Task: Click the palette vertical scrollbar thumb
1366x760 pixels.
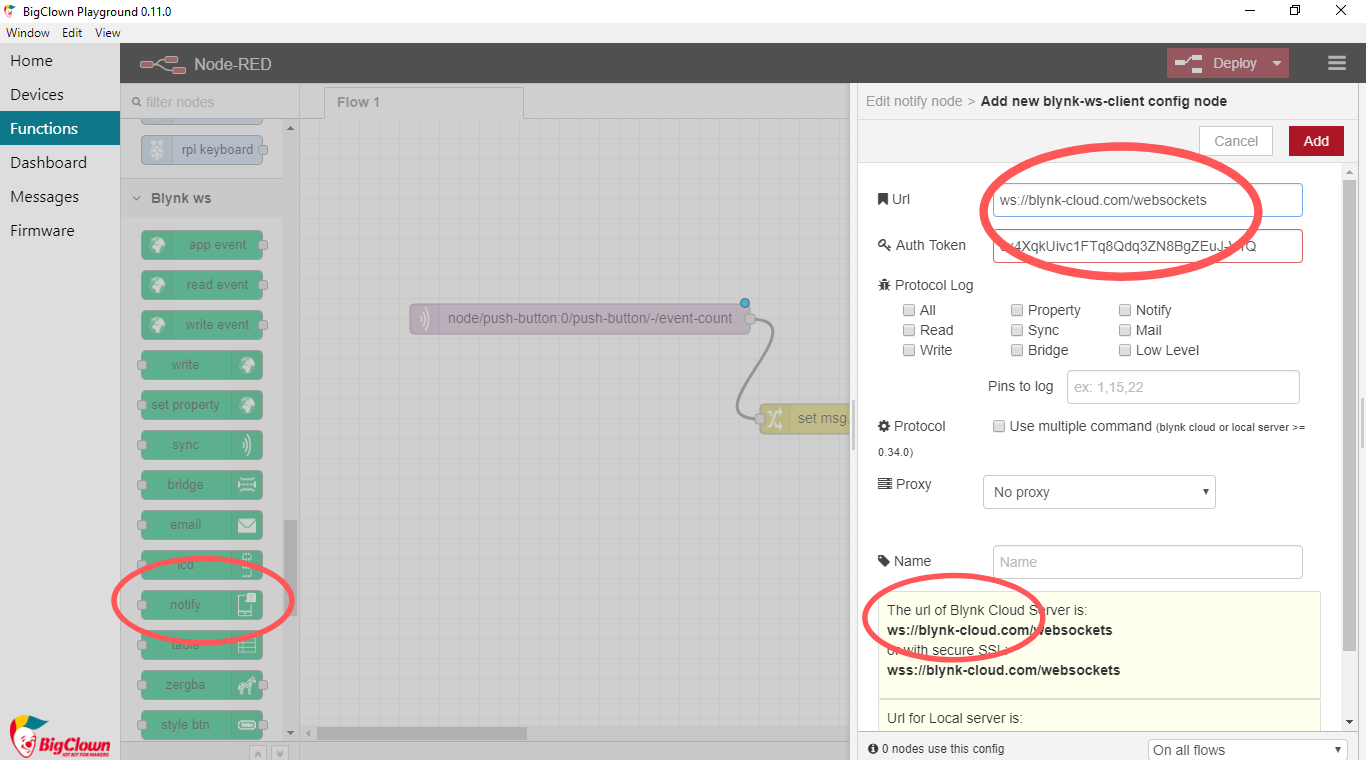Action: [292, 569]
